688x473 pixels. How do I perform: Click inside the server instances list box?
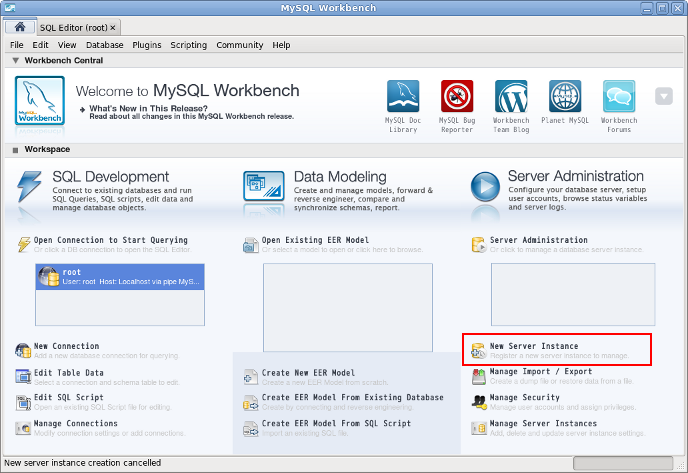tap(573, 294)
